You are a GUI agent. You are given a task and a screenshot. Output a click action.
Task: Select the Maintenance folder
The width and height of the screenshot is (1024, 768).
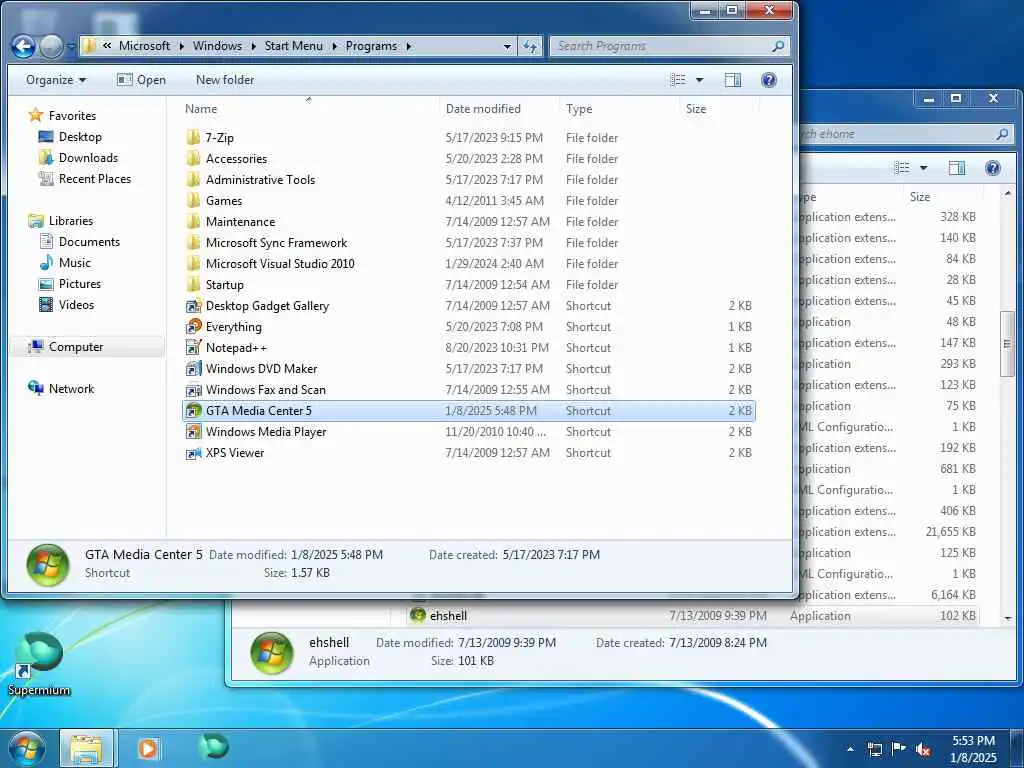[x=240, y=221]
